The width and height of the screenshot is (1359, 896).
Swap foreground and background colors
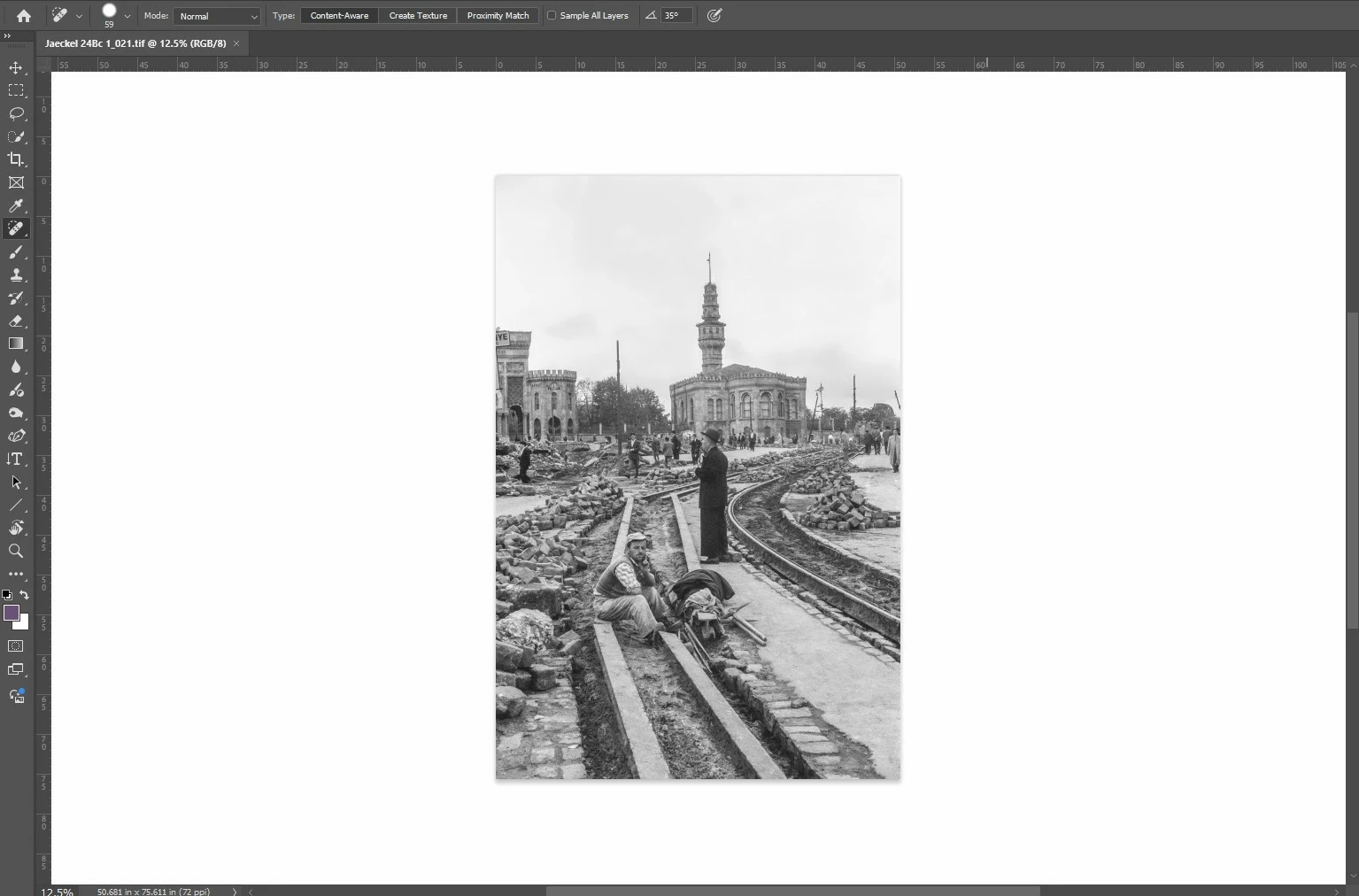(x=24, y=595)
